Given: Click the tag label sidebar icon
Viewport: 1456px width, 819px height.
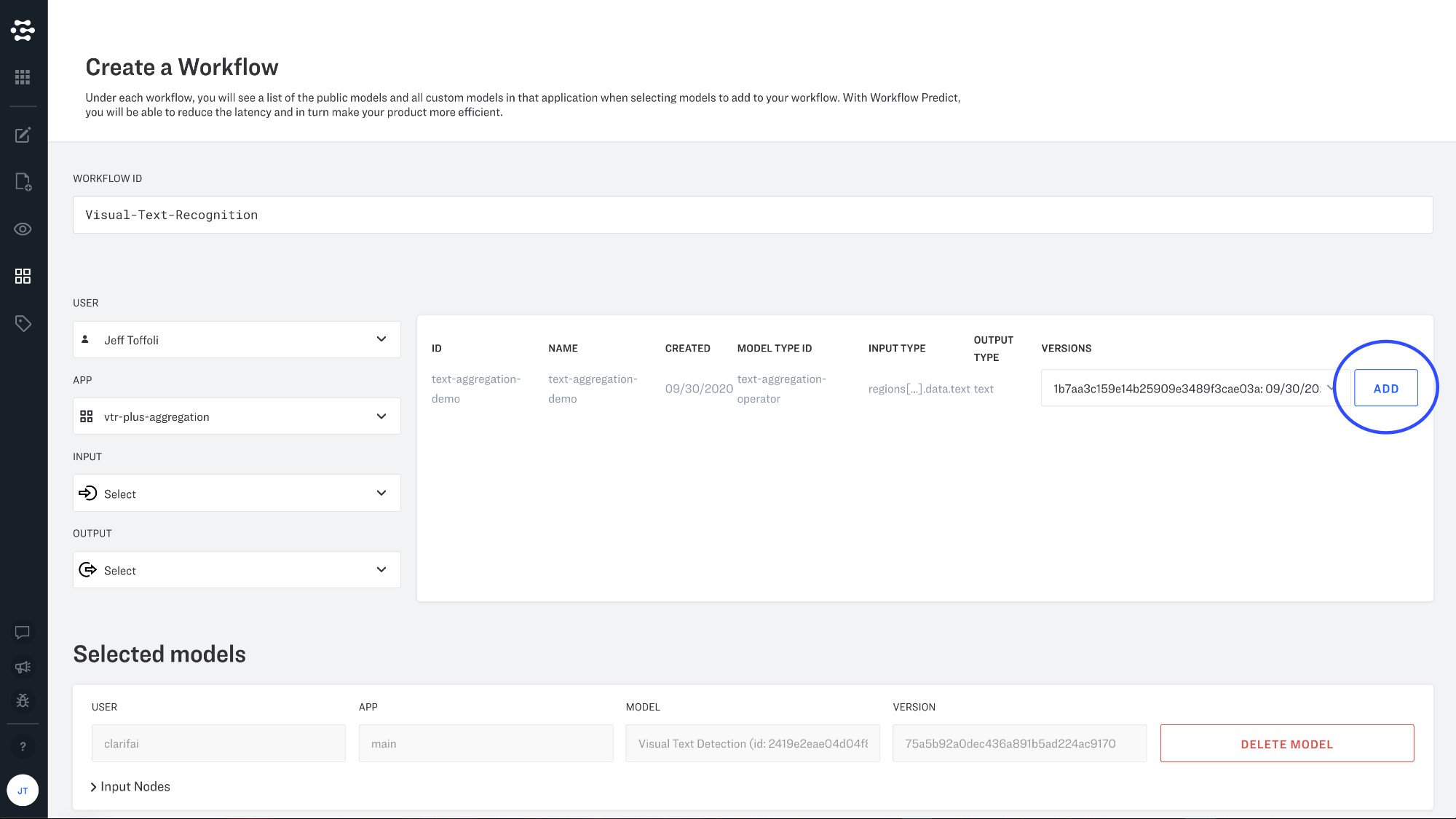Looking at the screenshot, I should point(23,323).
